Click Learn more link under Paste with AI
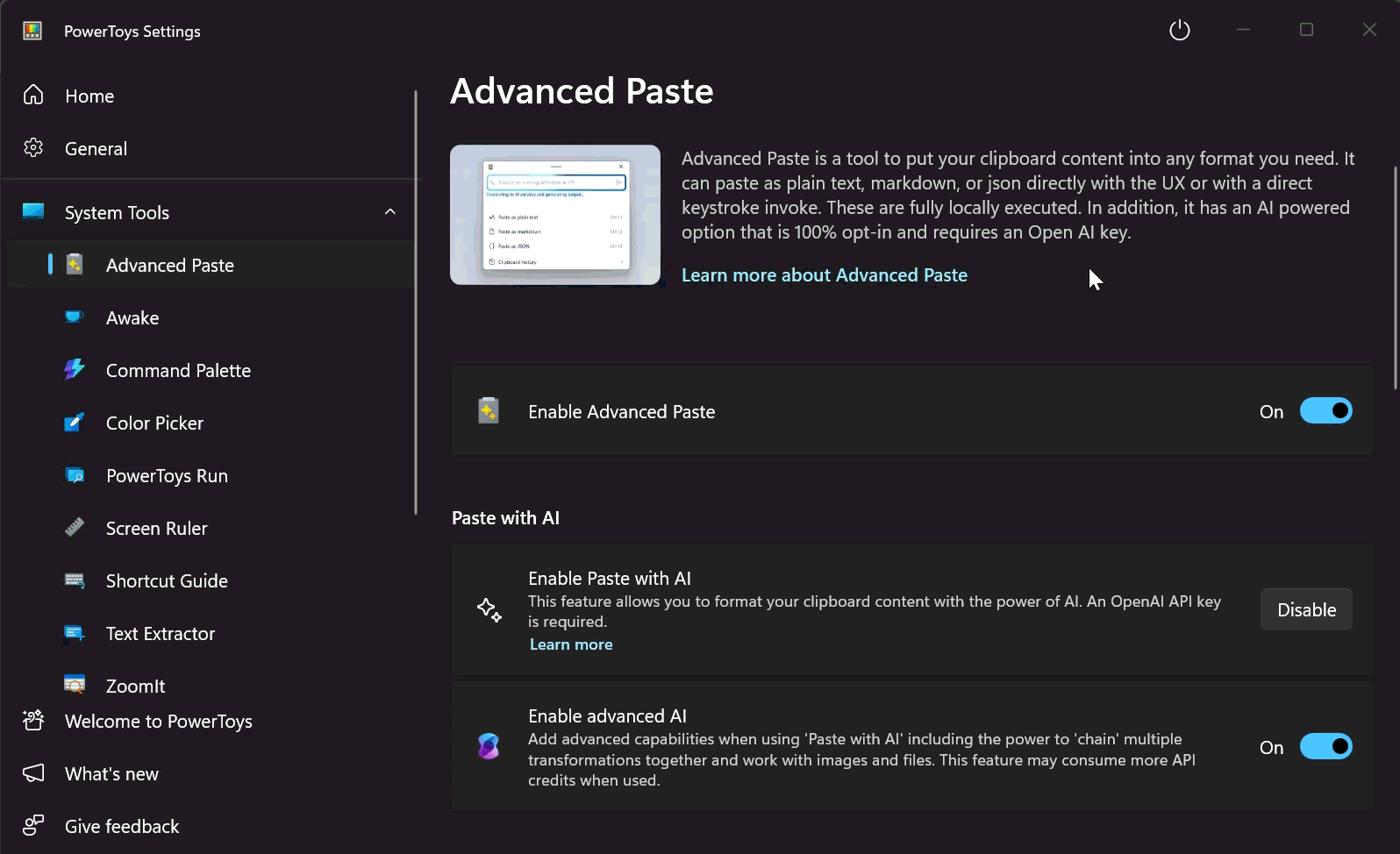Viewport: 1400px width, 854px height. [x=571, y=644]
